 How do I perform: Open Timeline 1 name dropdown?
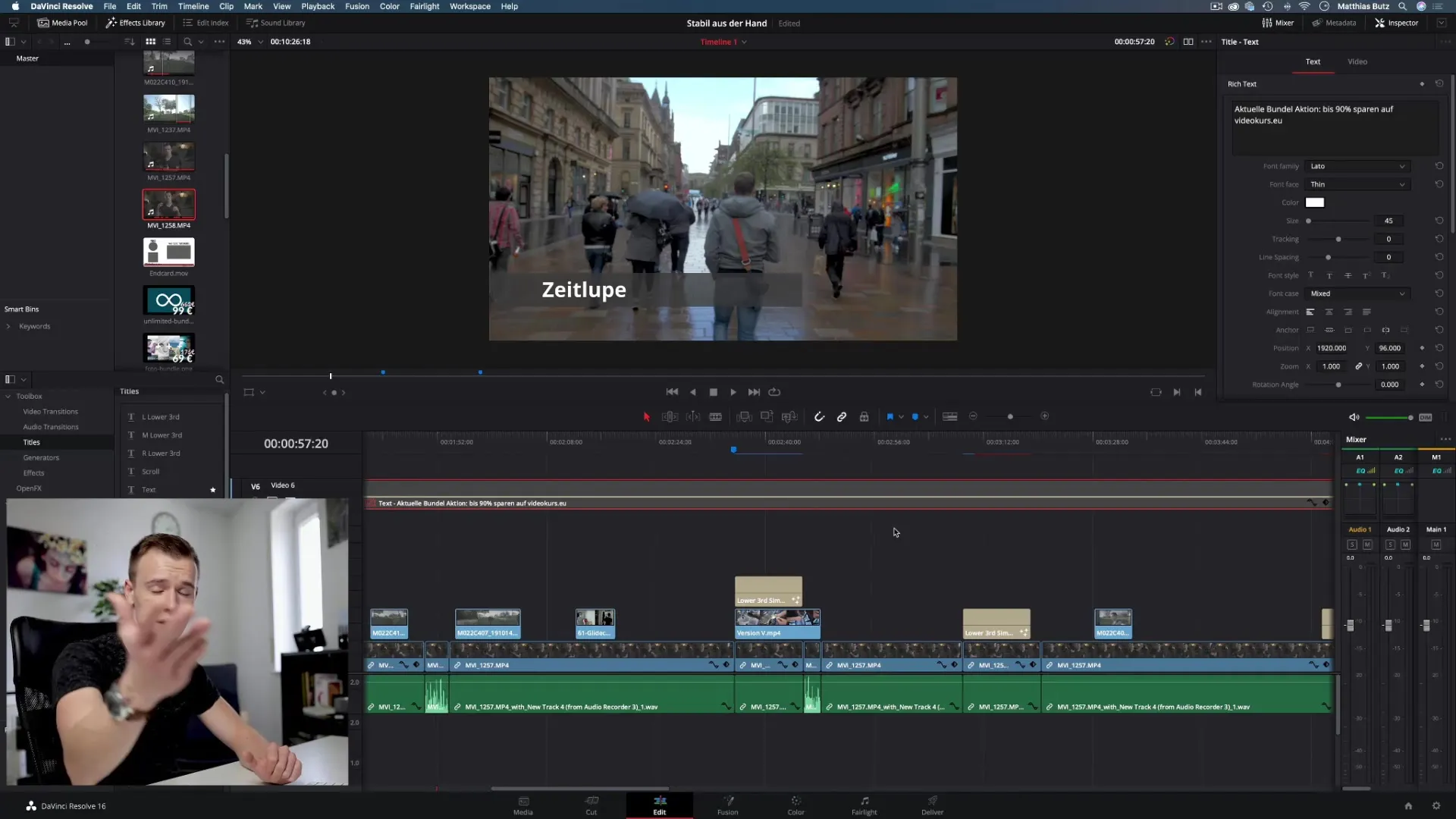tap(744, 42)
